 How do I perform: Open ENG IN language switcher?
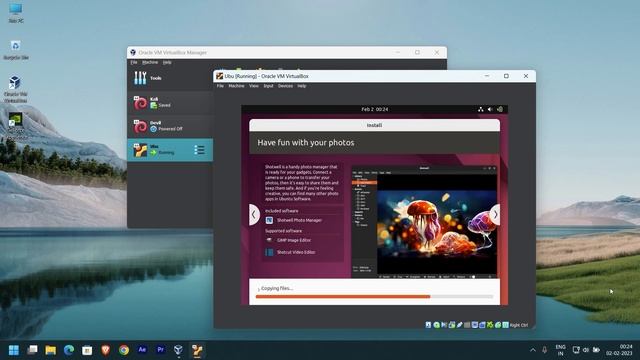pyautogui.click(x=560, y=350)
